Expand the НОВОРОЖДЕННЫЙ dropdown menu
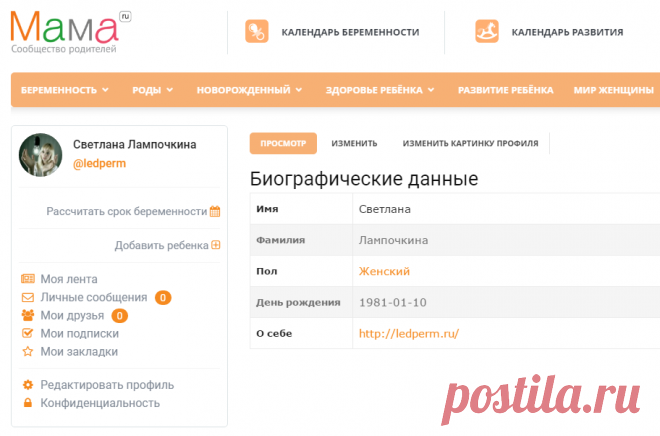660x436 pixels. (249, 90)
